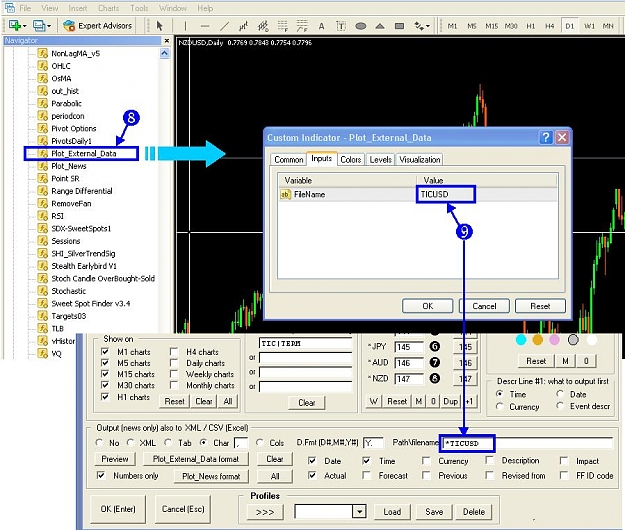This screenshot has height=530, width=625.
Task: Click the Plot_News format button
Action: click(x=211, y=476)
